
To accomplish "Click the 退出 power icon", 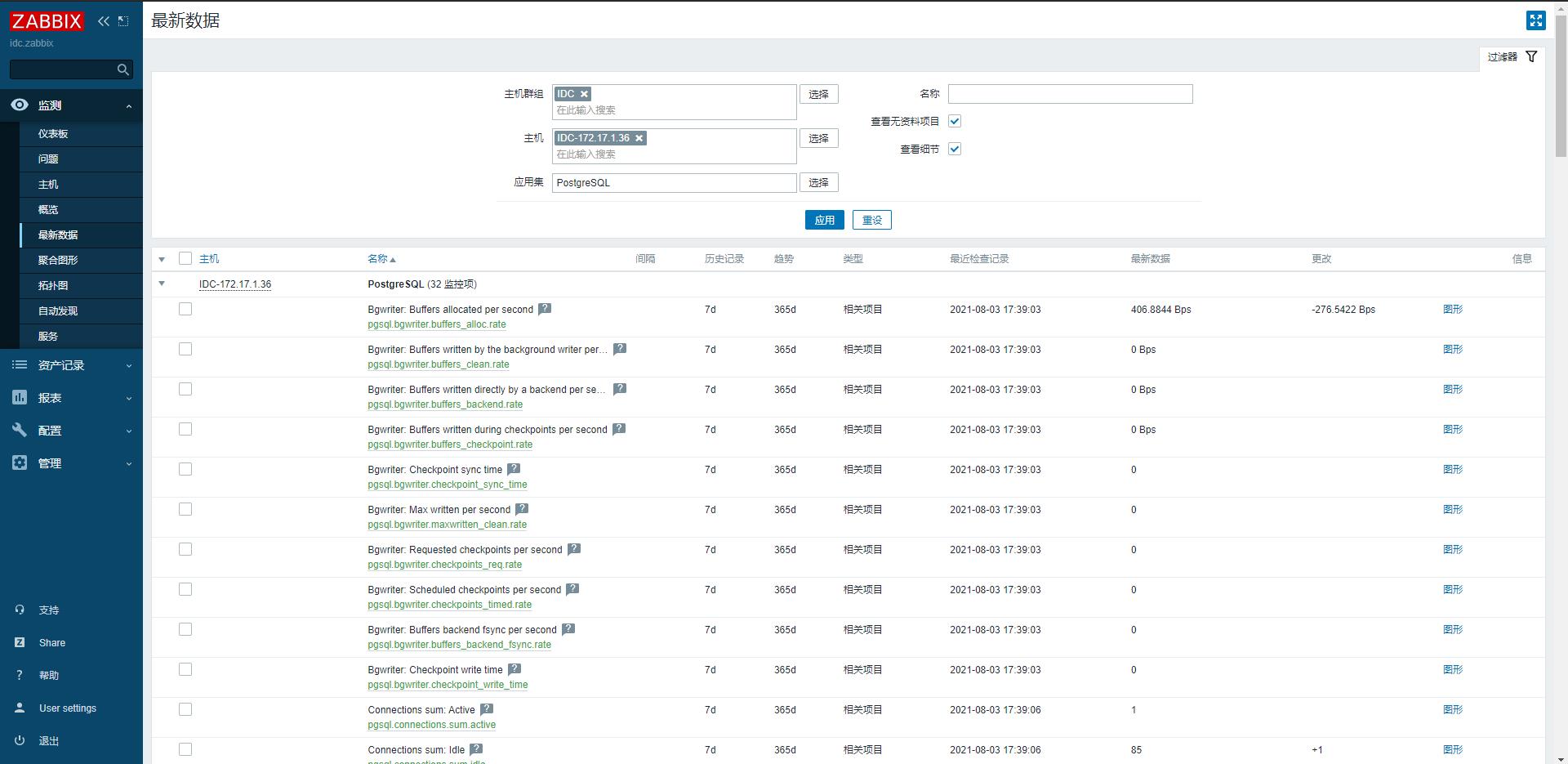I will point(20,740).
